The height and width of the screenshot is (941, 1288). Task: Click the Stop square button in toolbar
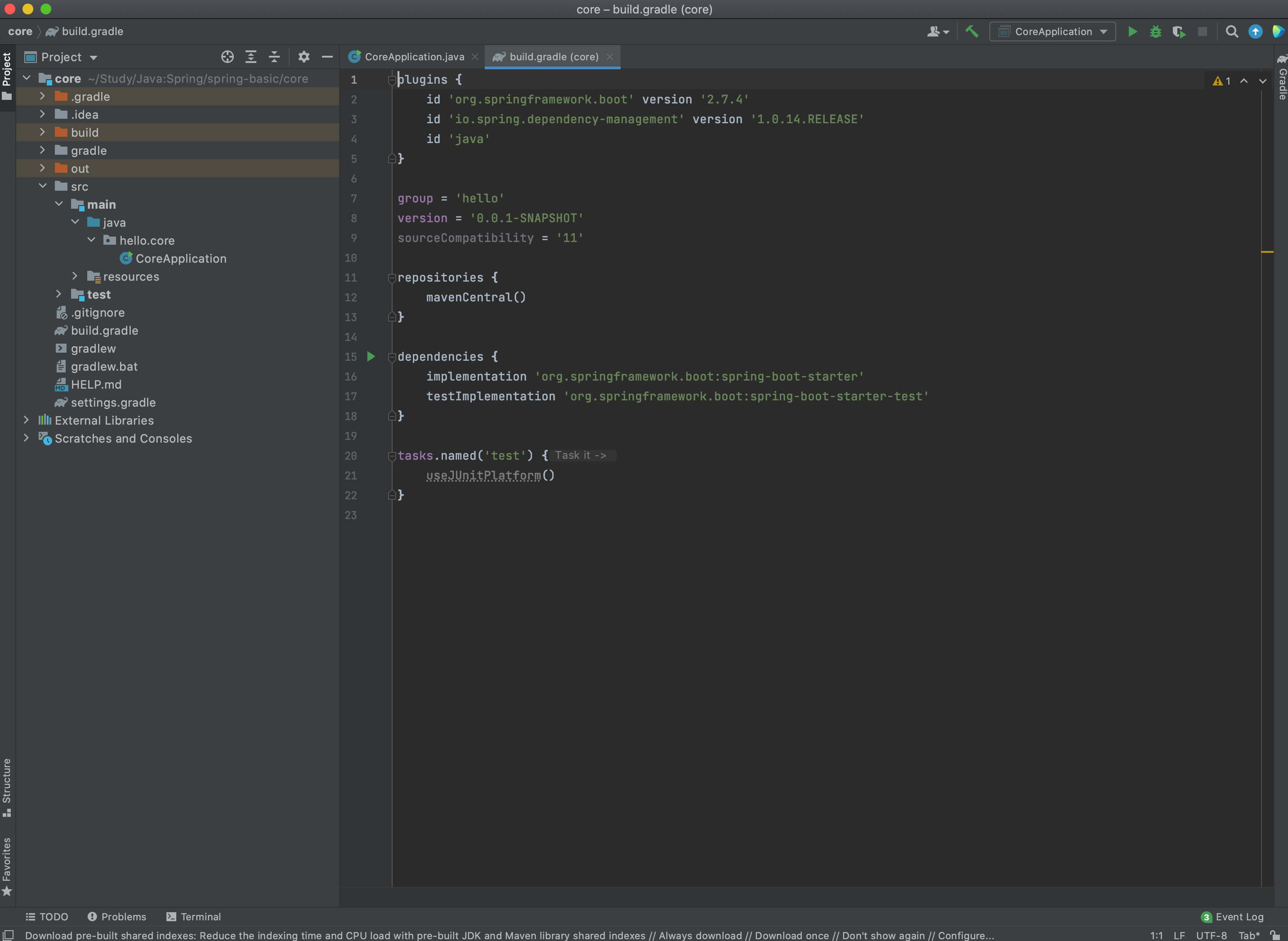(x=1202, y=32)
